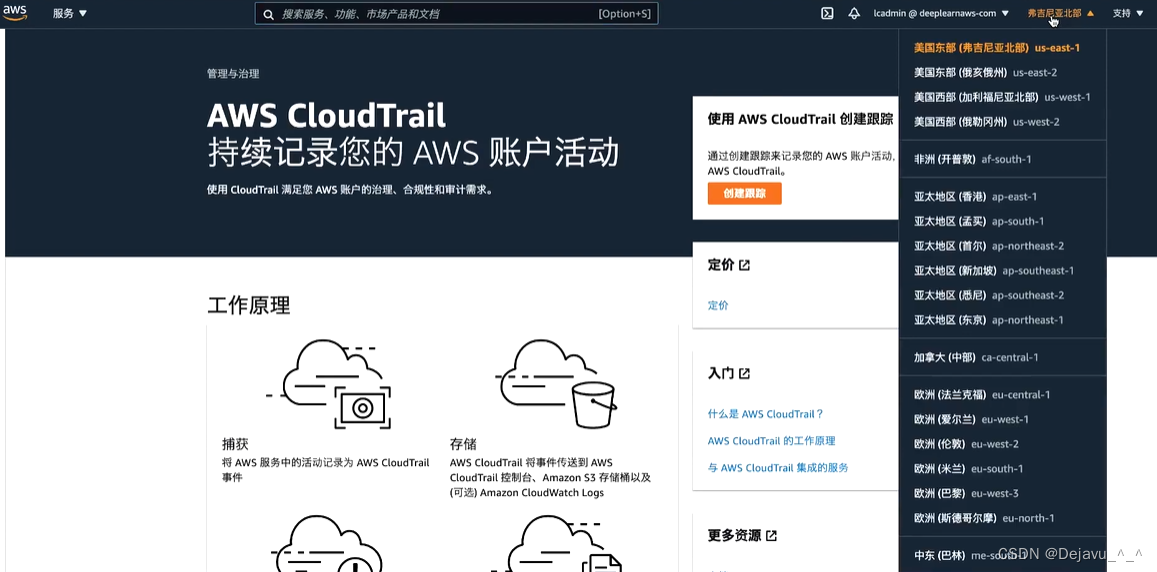Expand the 服务 services dropdown
Image resolution: width=1157 pixels, height=572 pixels.
(70, 13)
